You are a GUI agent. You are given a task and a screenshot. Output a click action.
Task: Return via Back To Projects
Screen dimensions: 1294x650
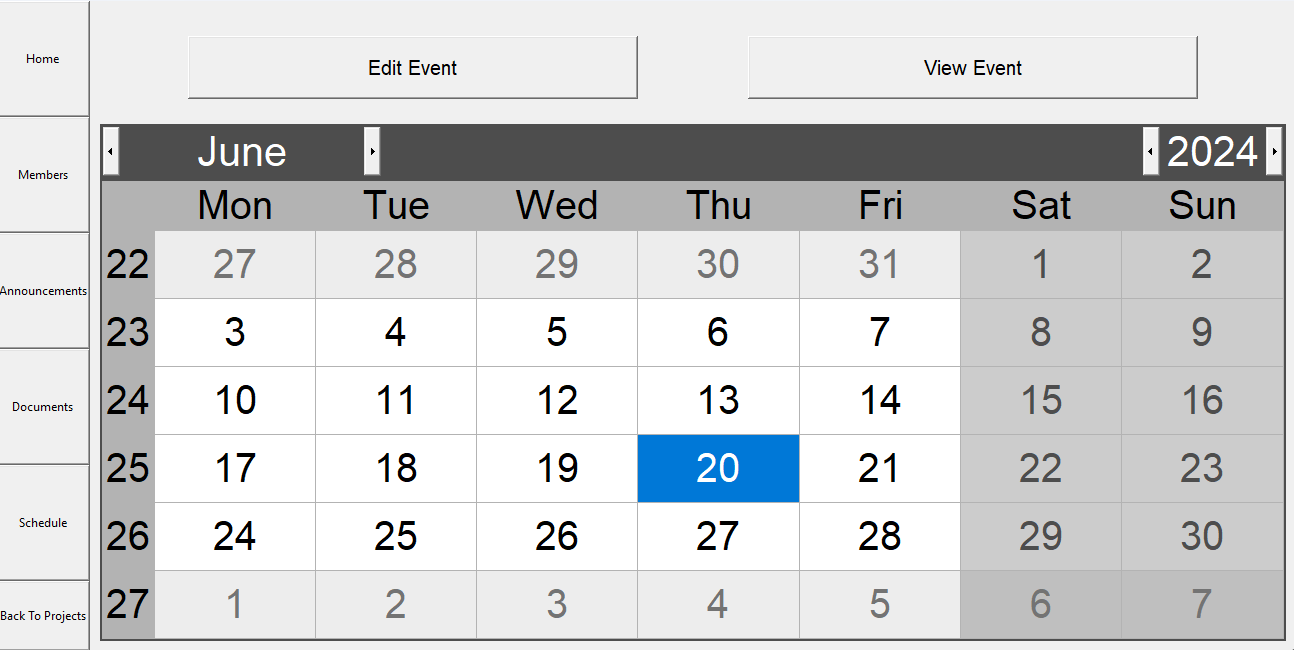43,616
